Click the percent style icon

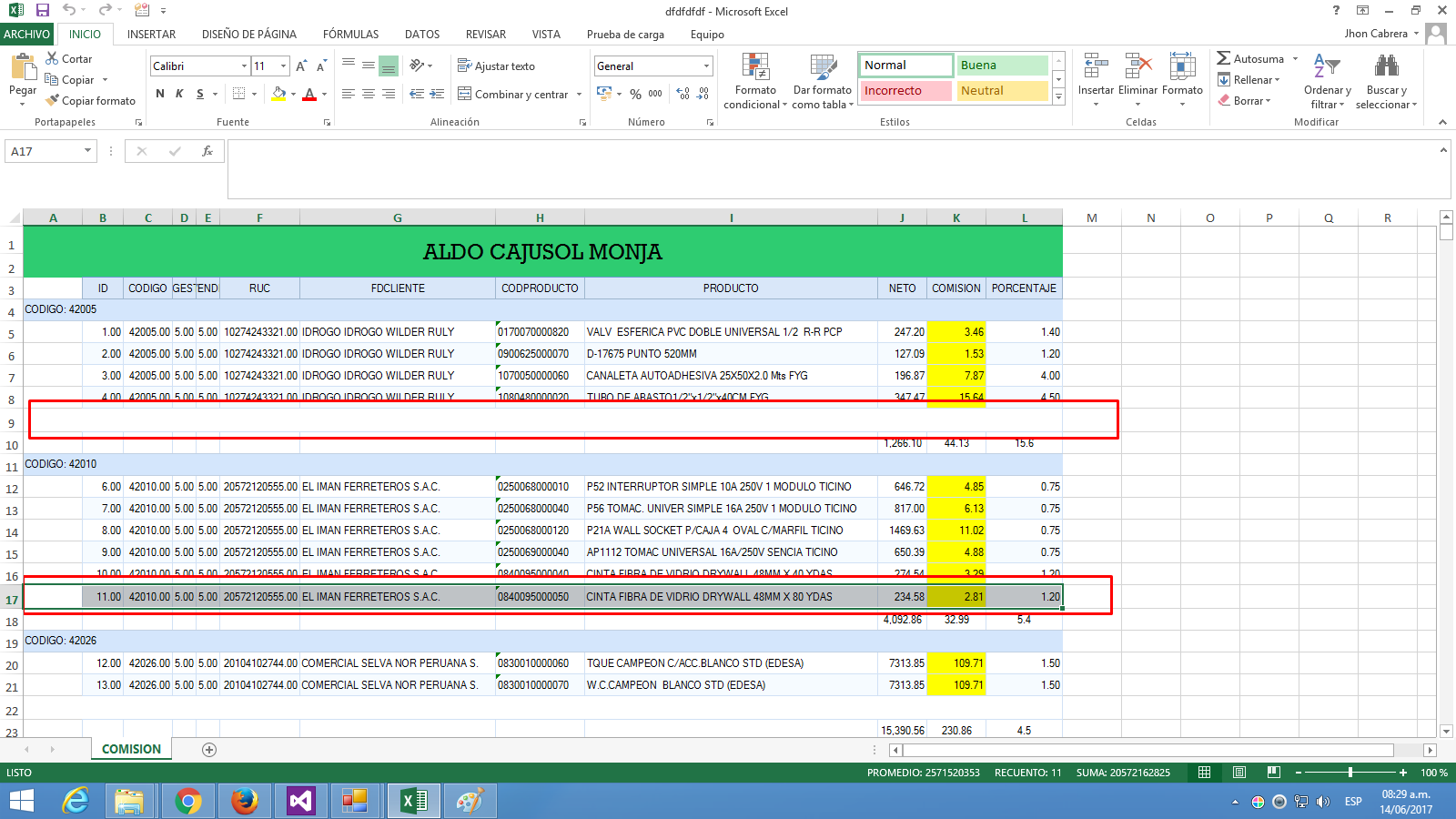[x=635, y=94]
